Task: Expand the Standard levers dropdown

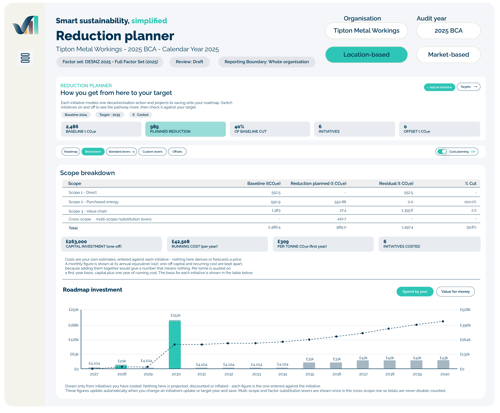Action: coord(121,152)
